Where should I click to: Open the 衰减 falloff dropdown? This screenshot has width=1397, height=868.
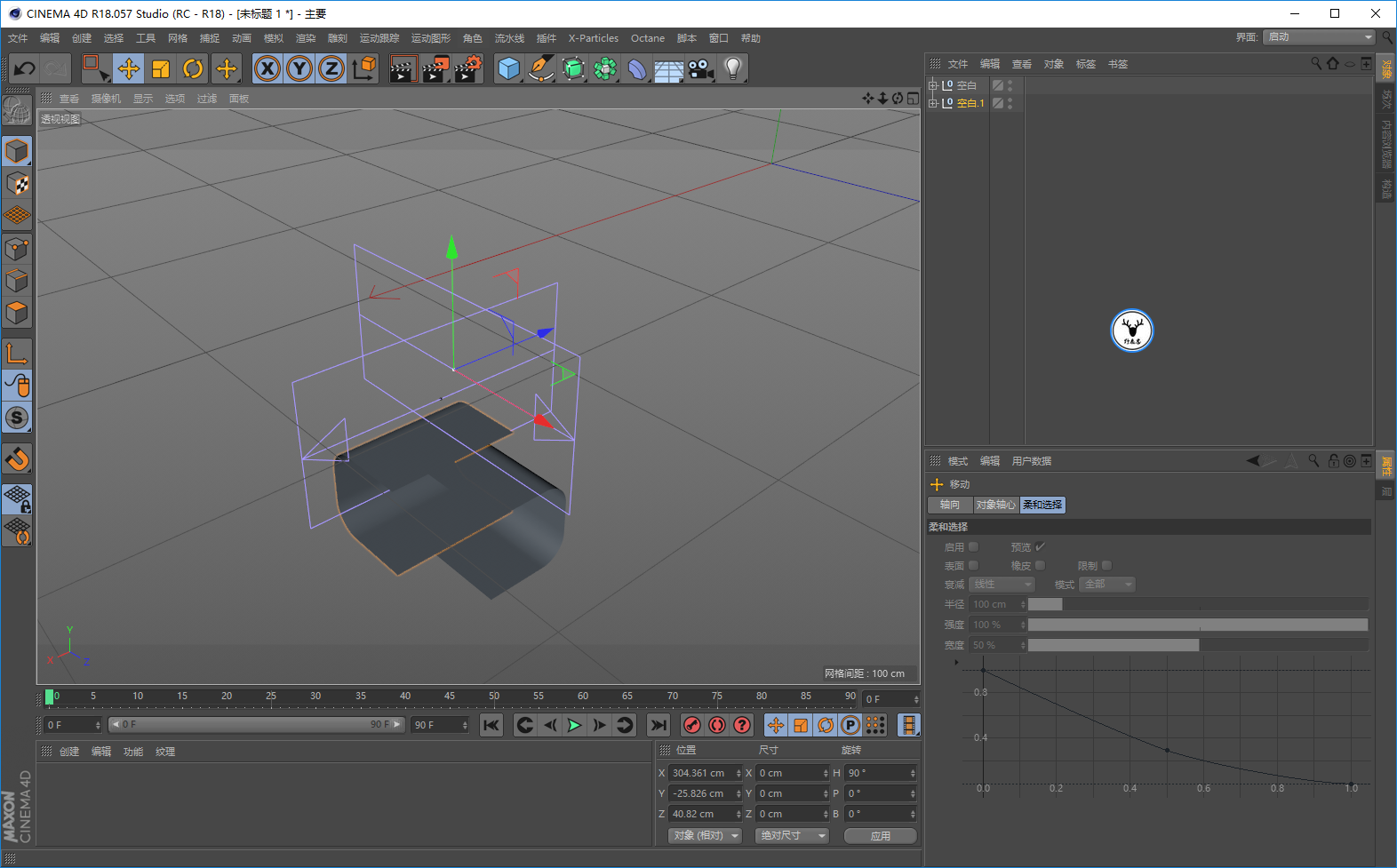coord(1002,585)
